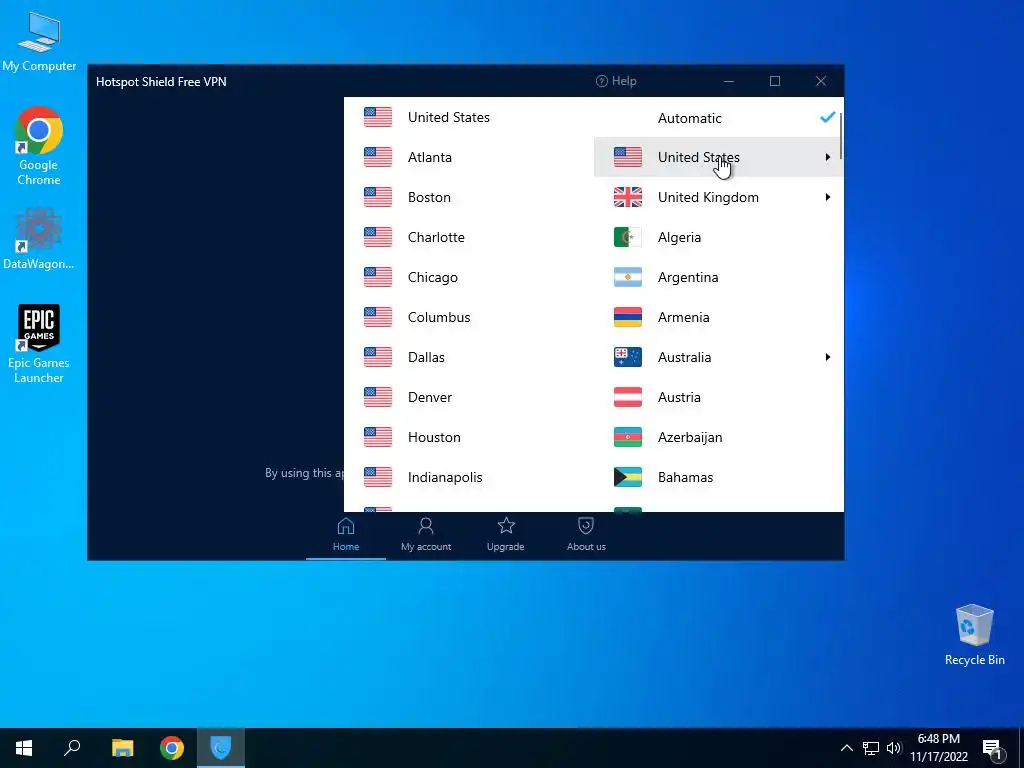Choose Columbus server location

(469, 317)
